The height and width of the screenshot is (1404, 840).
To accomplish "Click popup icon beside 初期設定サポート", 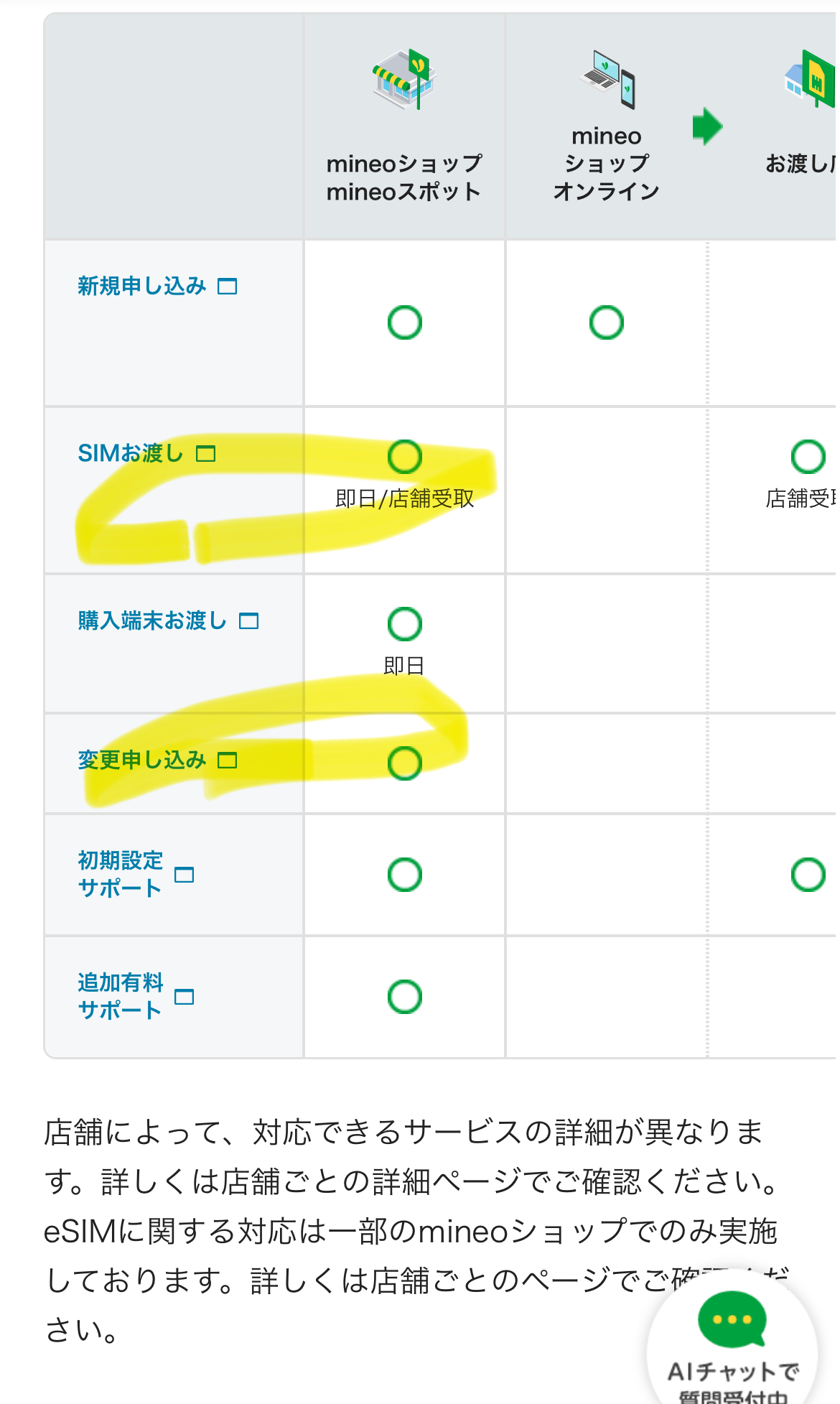I will pyautogui.click(x=185, y=875).
